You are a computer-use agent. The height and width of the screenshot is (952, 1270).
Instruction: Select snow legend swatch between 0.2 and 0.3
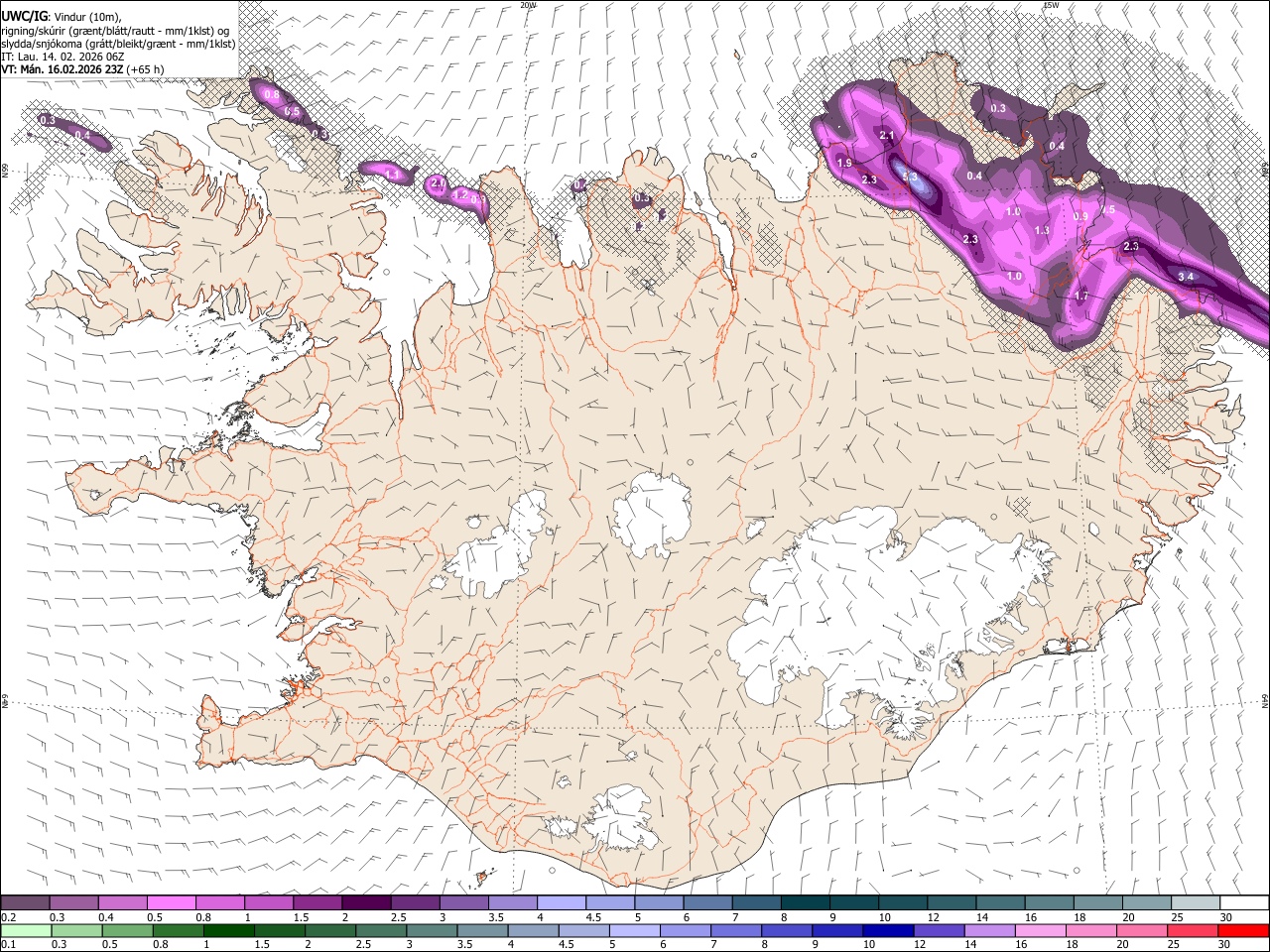coord(25,903)
